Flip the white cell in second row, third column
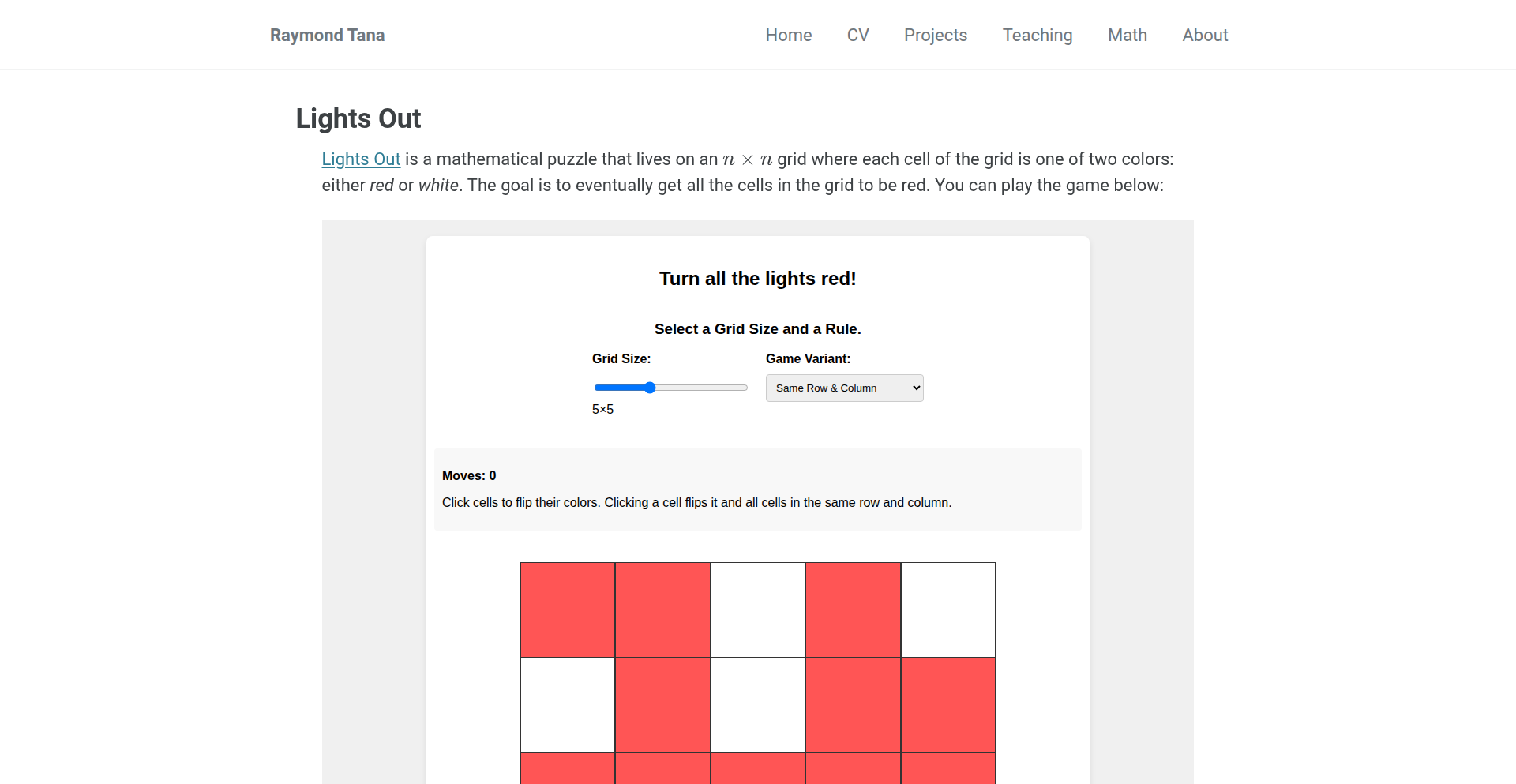This screenshot has width=1516, height=784. tap(758, 705)
